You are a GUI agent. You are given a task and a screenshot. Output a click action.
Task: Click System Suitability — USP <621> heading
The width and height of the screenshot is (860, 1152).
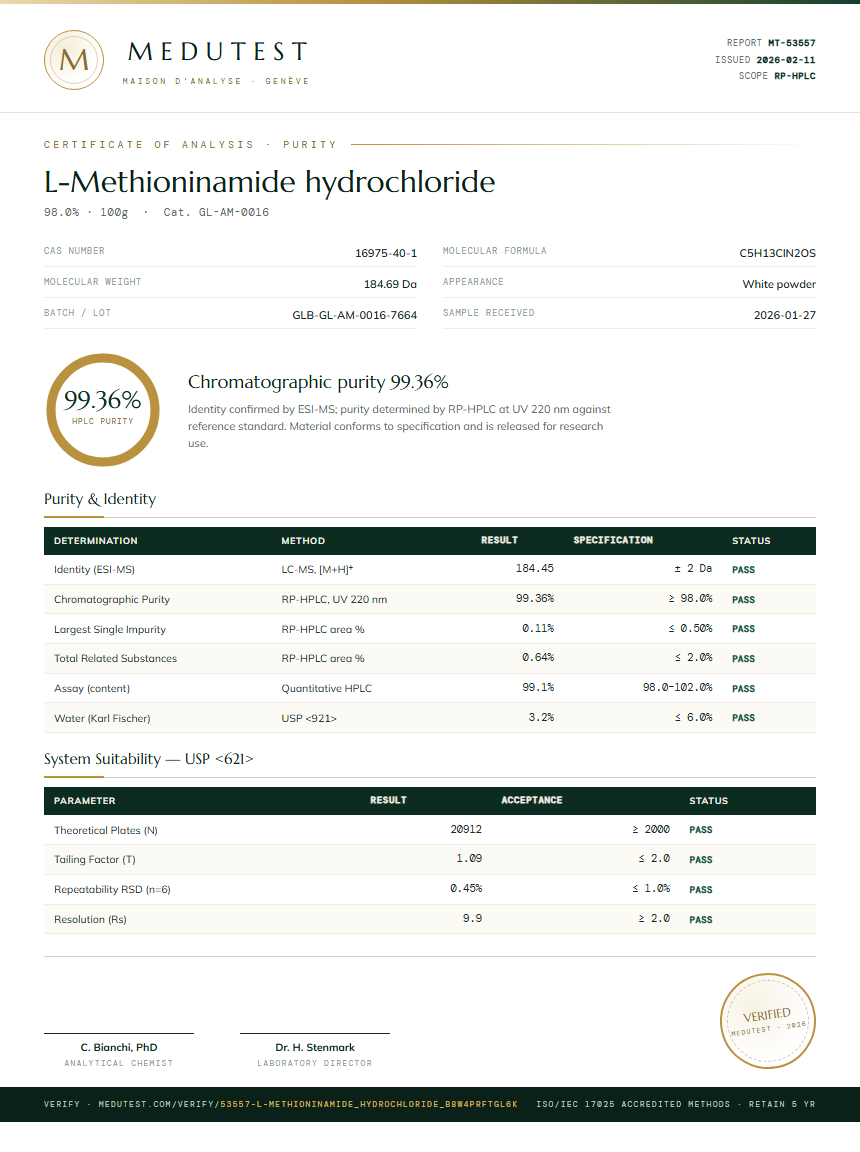click(148, 759)
